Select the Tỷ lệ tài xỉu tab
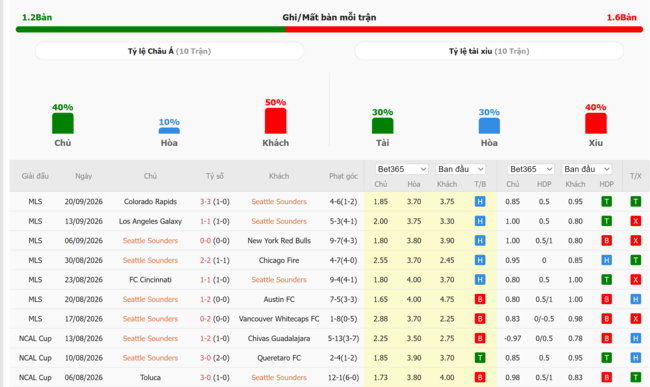This screenshot has width=650, height=387. pos(489,51)
